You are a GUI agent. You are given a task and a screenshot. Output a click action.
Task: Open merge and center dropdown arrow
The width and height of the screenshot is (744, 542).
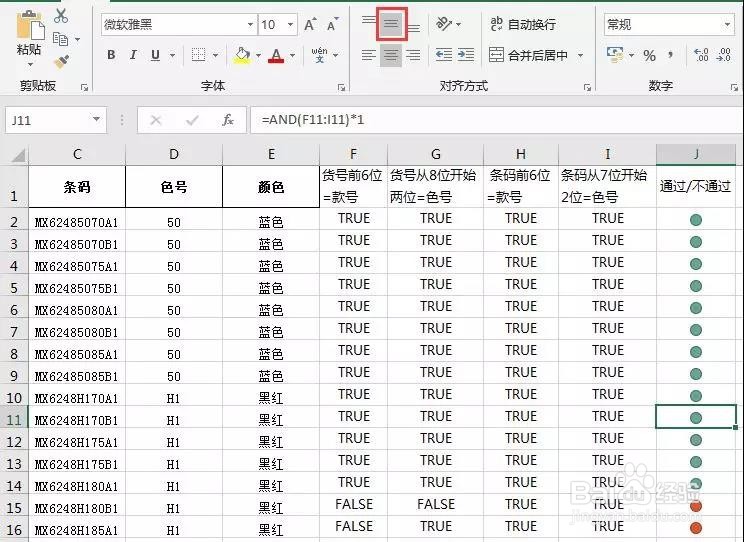coord(580,56)
